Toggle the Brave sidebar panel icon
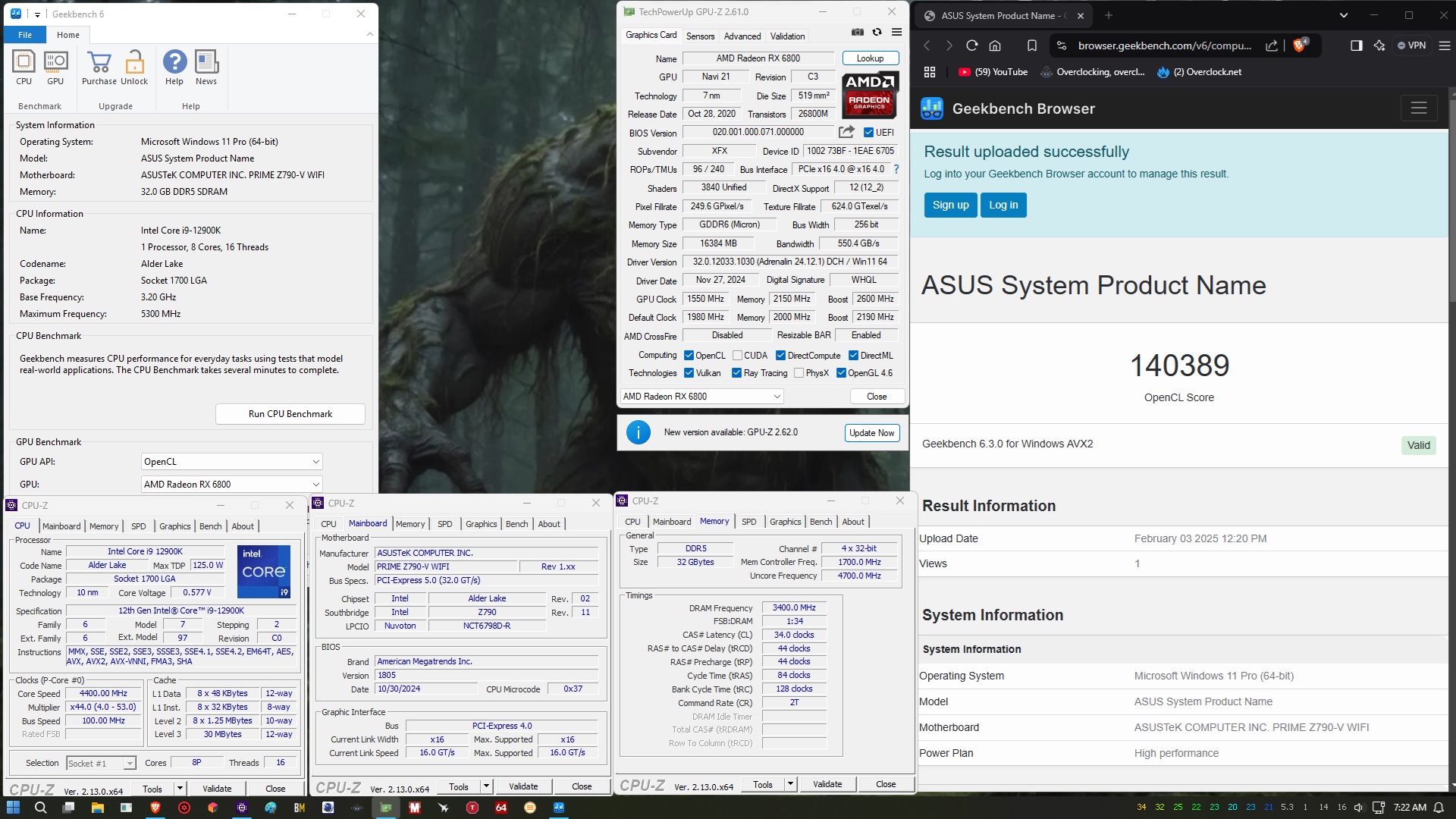1456x819 pixels. 1357,45
